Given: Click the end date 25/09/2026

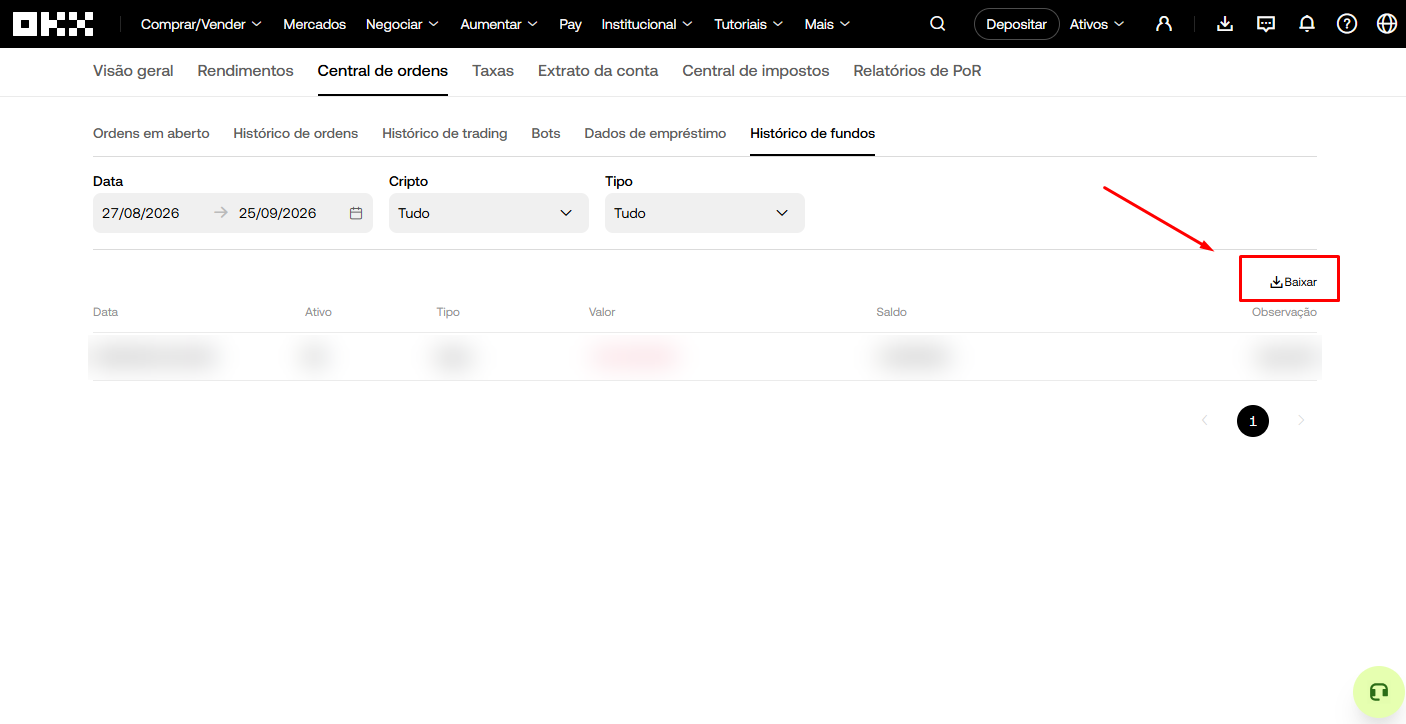Looking at the screenshot, I should pos(278,213).
